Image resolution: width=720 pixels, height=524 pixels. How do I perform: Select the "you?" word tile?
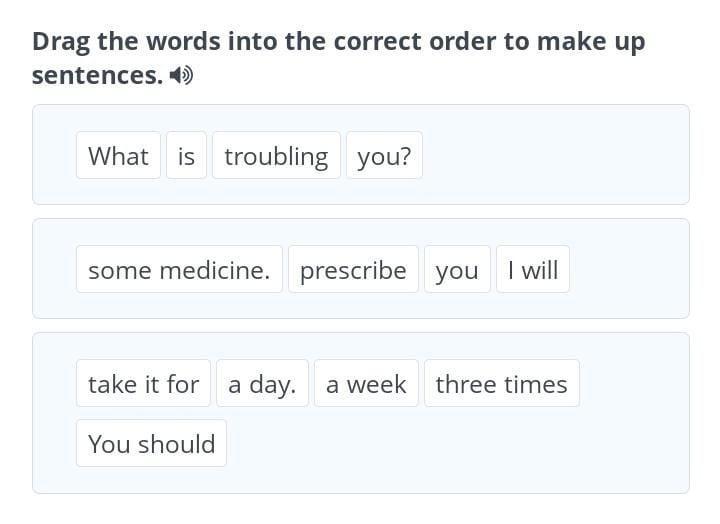(x=384, y=155)
